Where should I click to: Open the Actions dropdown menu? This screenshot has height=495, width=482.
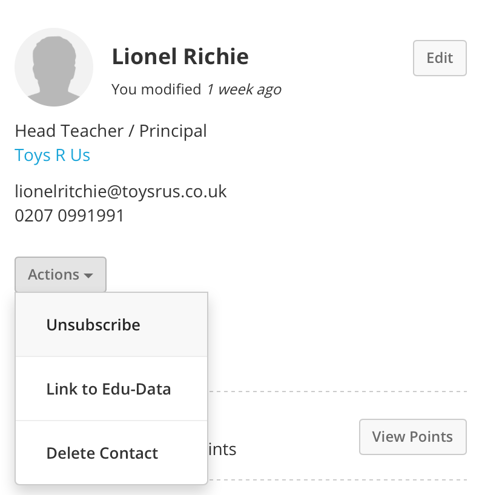click(x=60, y=275)
